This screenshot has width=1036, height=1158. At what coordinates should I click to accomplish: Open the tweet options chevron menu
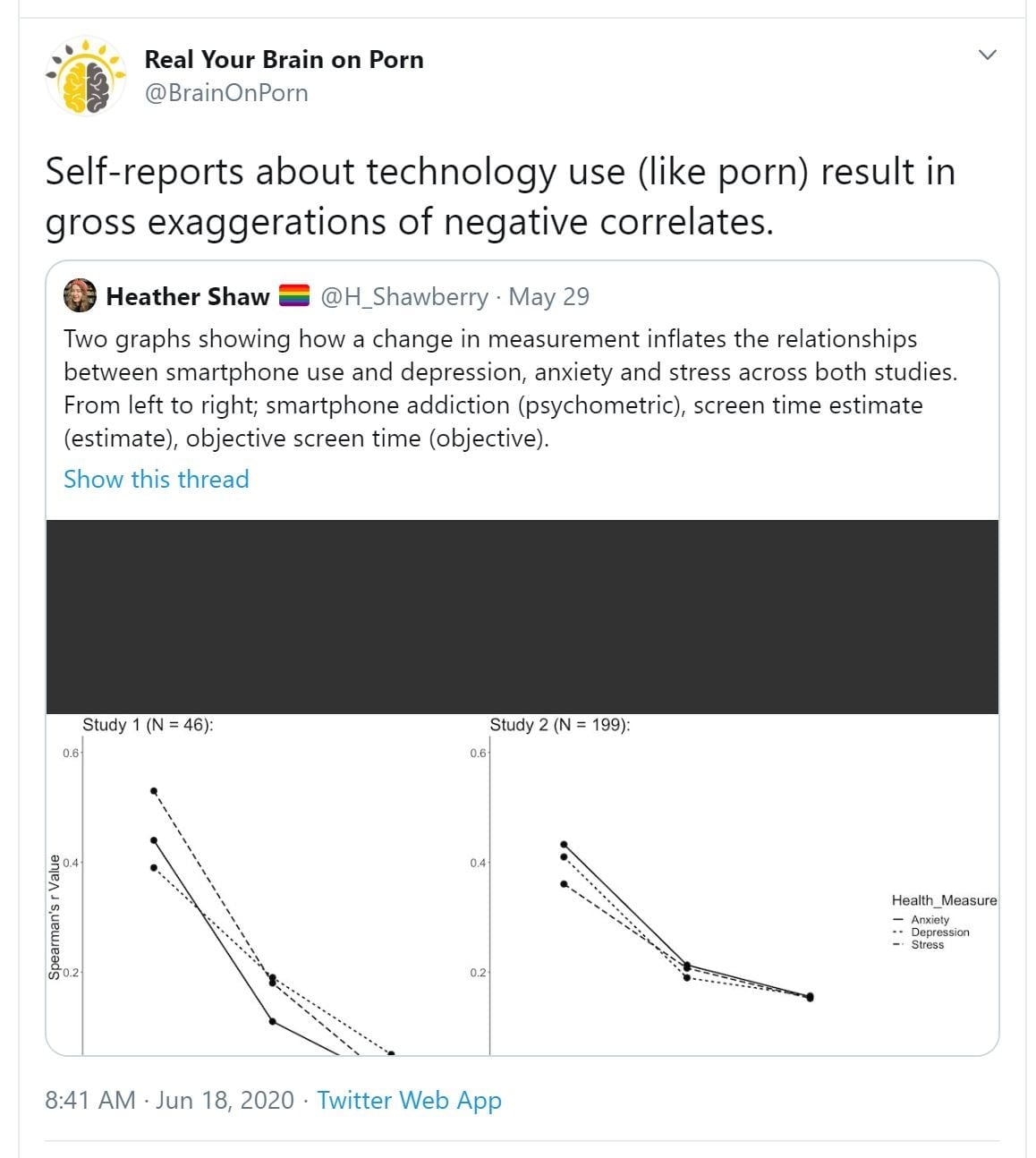point(987,55)
